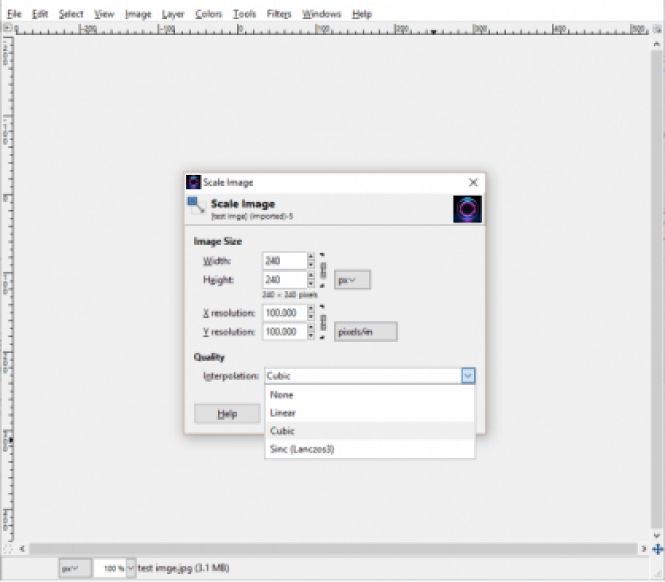This screenshot has height=582, width=665.
Task: Toggle the X/Y resolution chain link
Action: (323, 322)
